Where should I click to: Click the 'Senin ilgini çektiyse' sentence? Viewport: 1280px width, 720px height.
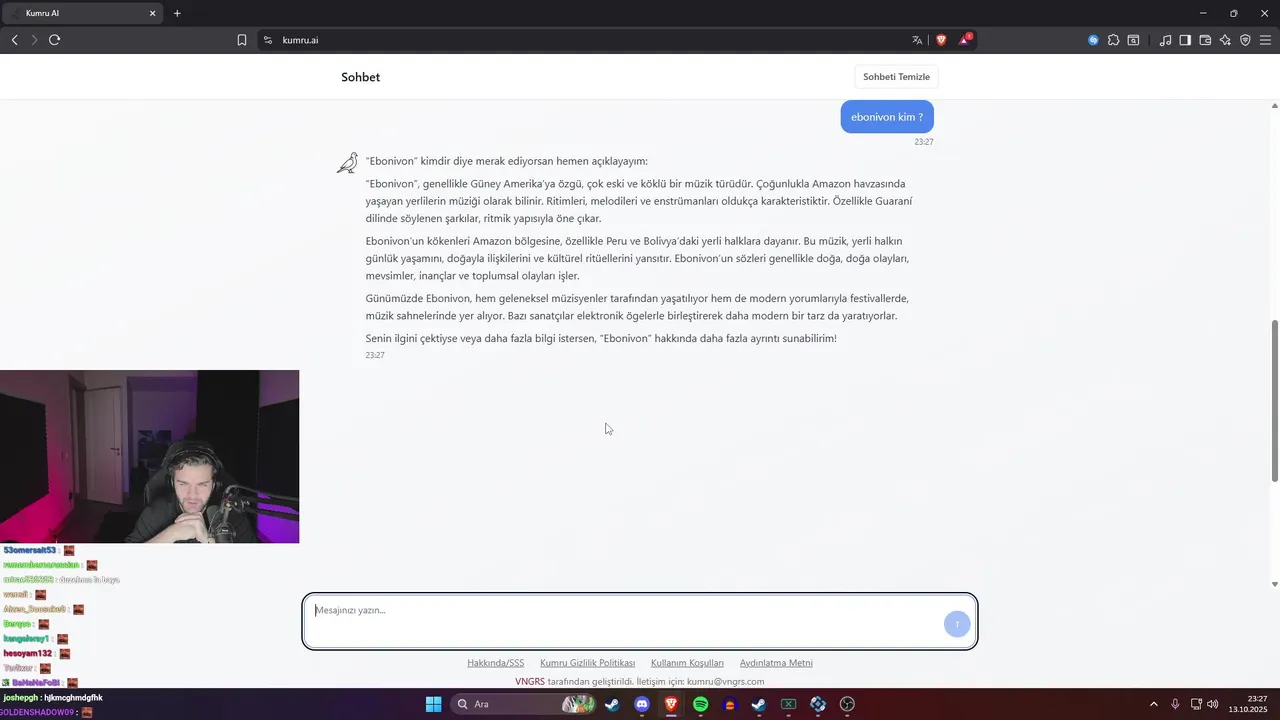coord(601,338)
